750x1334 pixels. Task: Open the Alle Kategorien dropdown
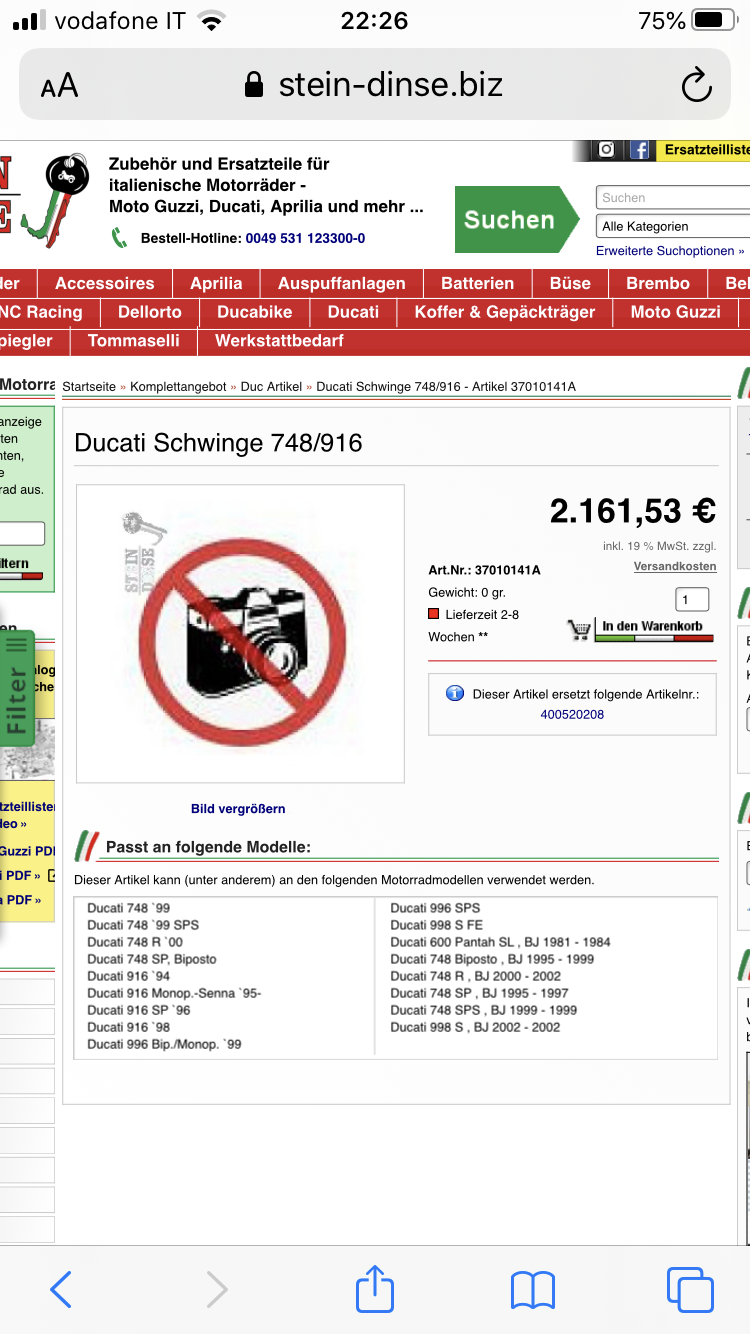[x=673, y=226]
